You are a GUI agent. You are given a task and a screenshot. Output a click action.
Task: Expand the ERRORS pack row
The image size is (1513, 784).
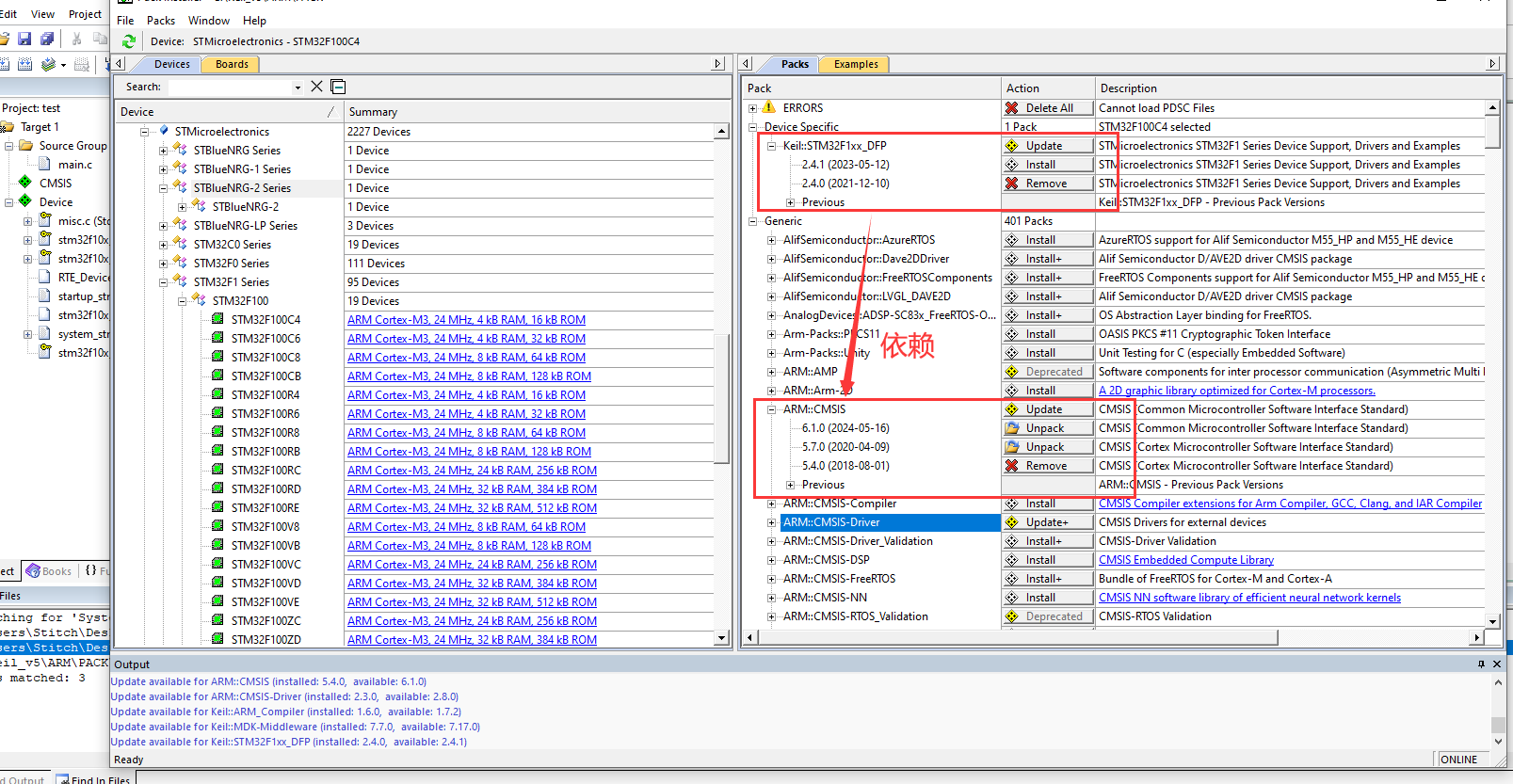pos(752,108)
